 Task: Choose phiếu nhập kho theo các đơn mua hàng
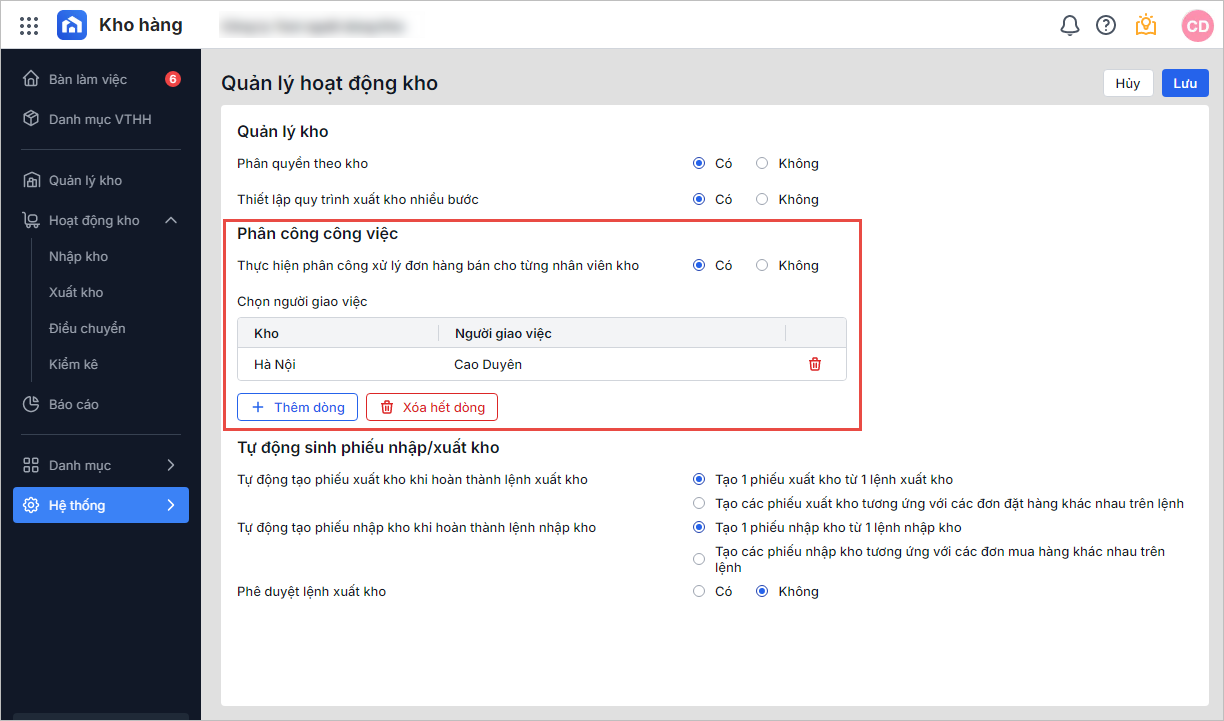699,558
